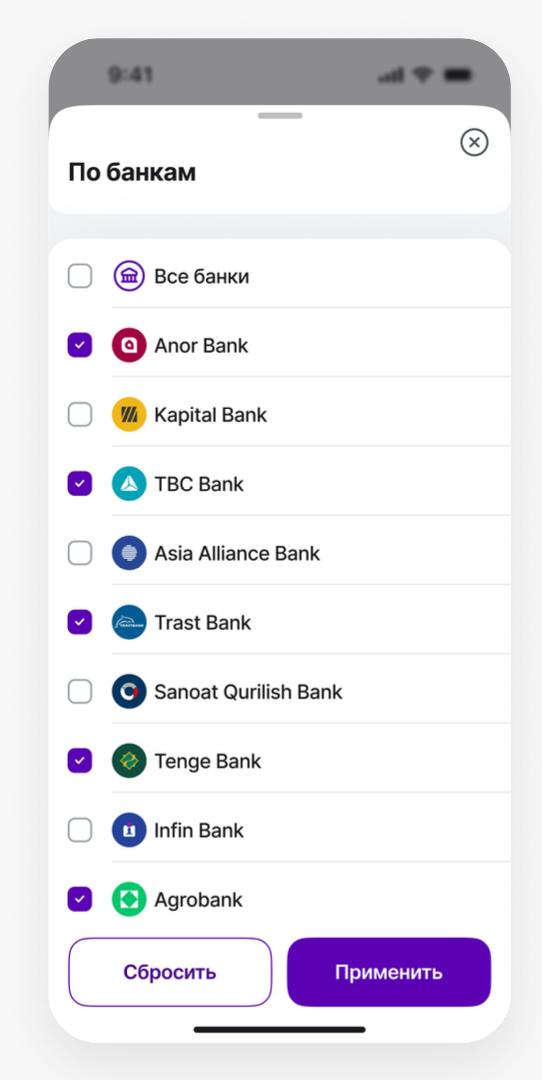
Task: Click the Agrobank green logo icon
Action: pos(129,899)
